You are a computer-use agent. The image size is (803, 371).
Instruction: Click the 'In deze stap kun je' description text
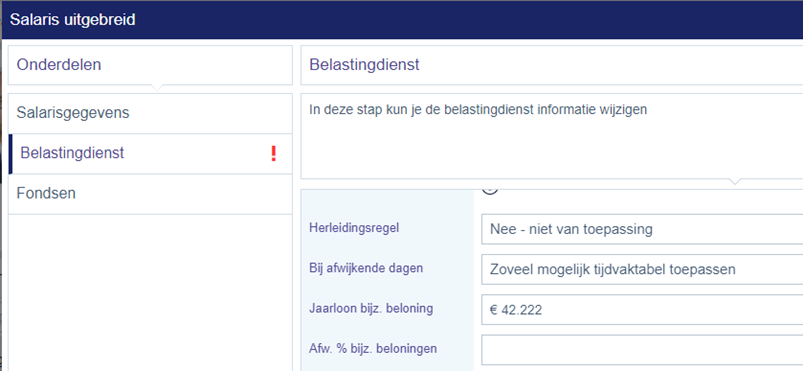[478, 110]
